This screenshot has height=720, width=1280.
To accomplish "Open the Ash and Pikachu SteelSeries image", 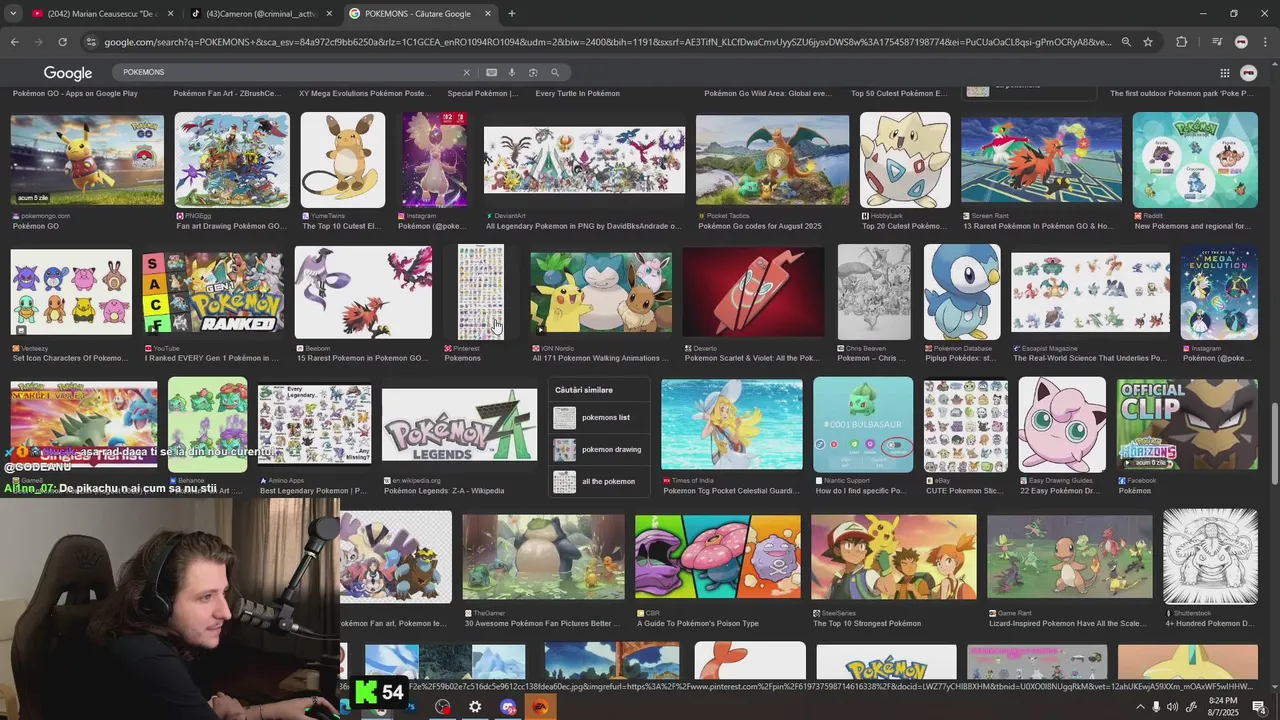I will [x=894, y=557].
